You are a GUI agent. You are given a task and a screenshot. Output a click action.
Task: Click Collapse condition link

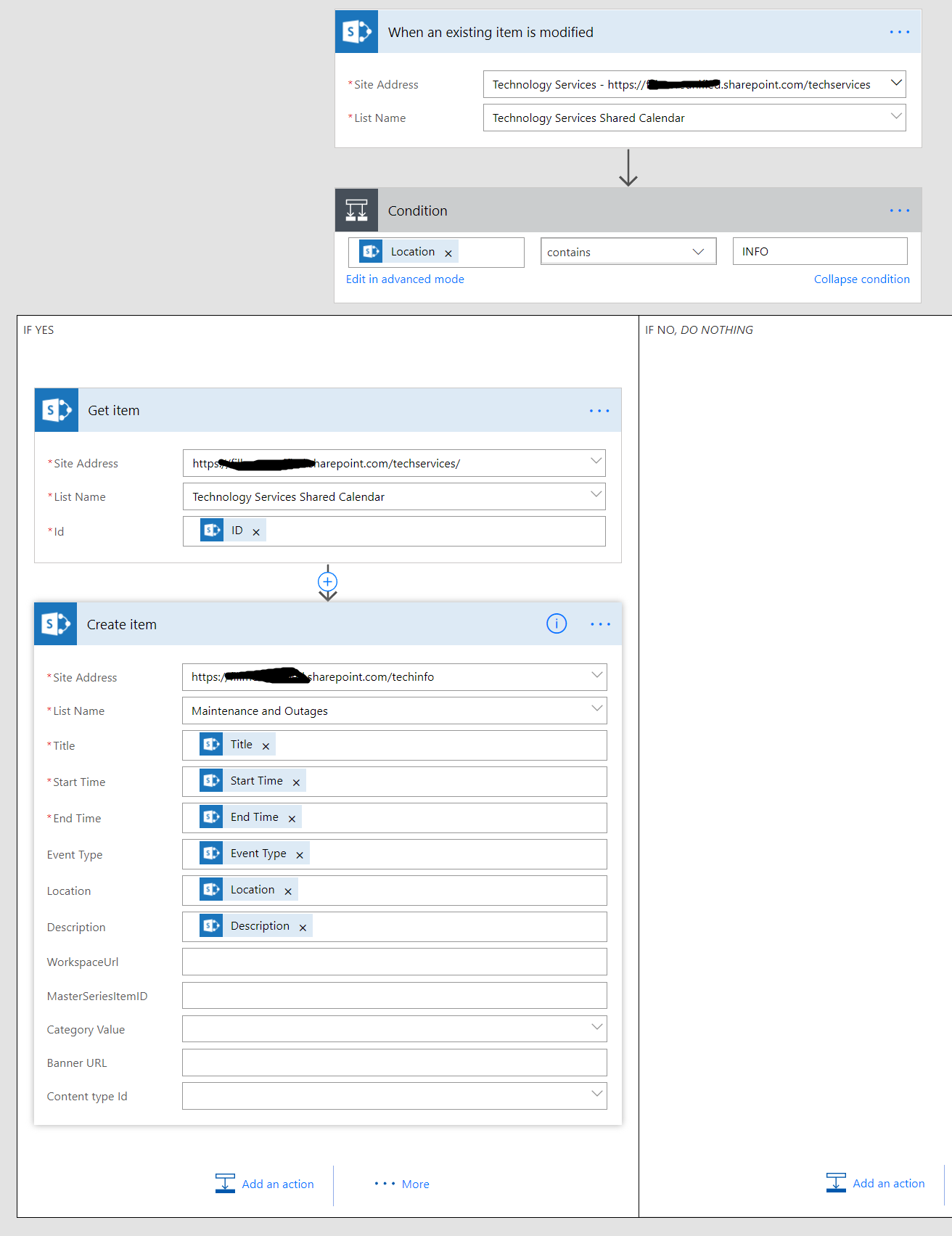click(861, 279)
